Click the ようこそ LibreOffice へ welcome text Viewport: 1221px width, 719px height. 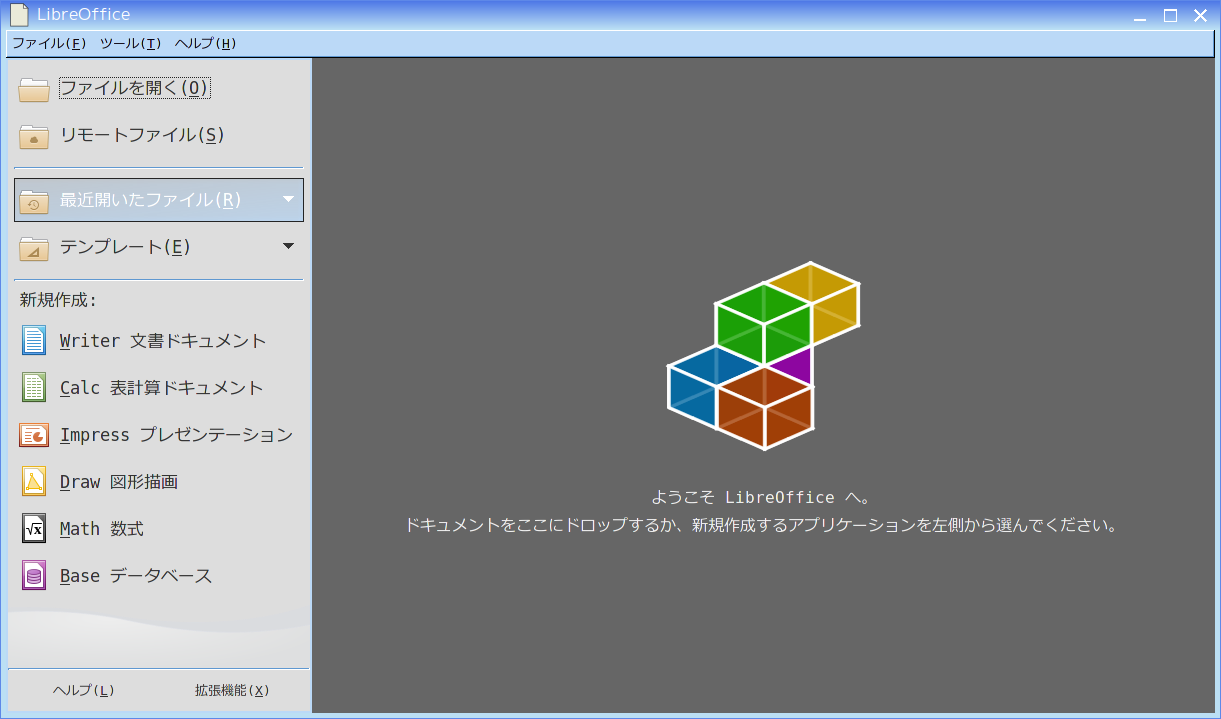(761, 497)
